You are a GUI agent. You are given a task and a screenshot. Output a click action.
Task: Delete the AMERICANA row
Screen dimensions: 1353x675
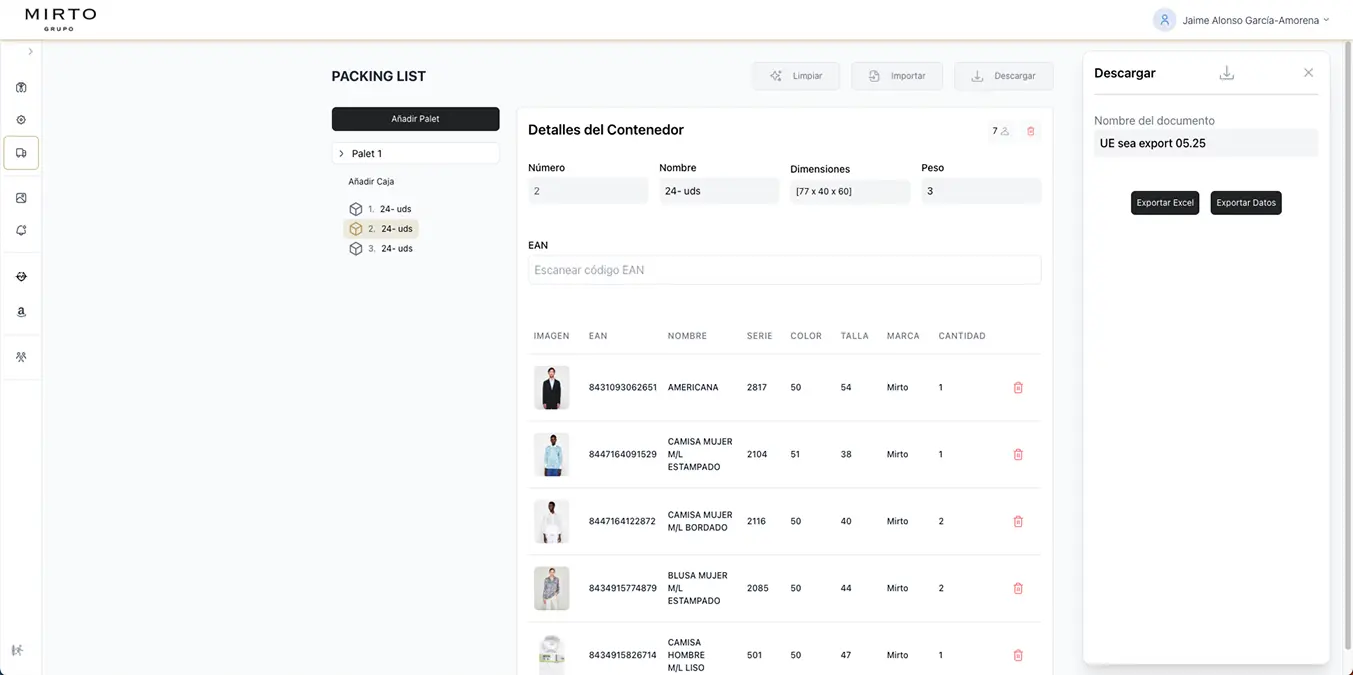(1018, 387)
